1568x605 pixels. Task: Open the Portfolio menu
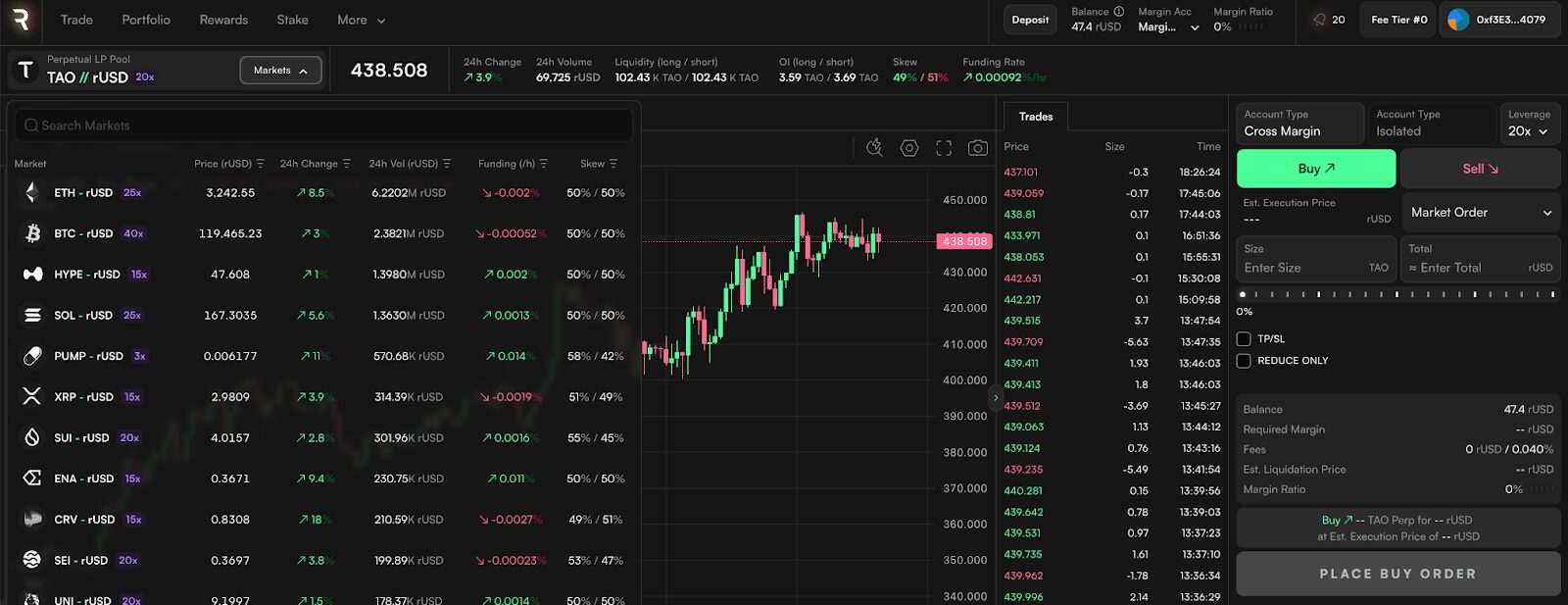(146, 20)
